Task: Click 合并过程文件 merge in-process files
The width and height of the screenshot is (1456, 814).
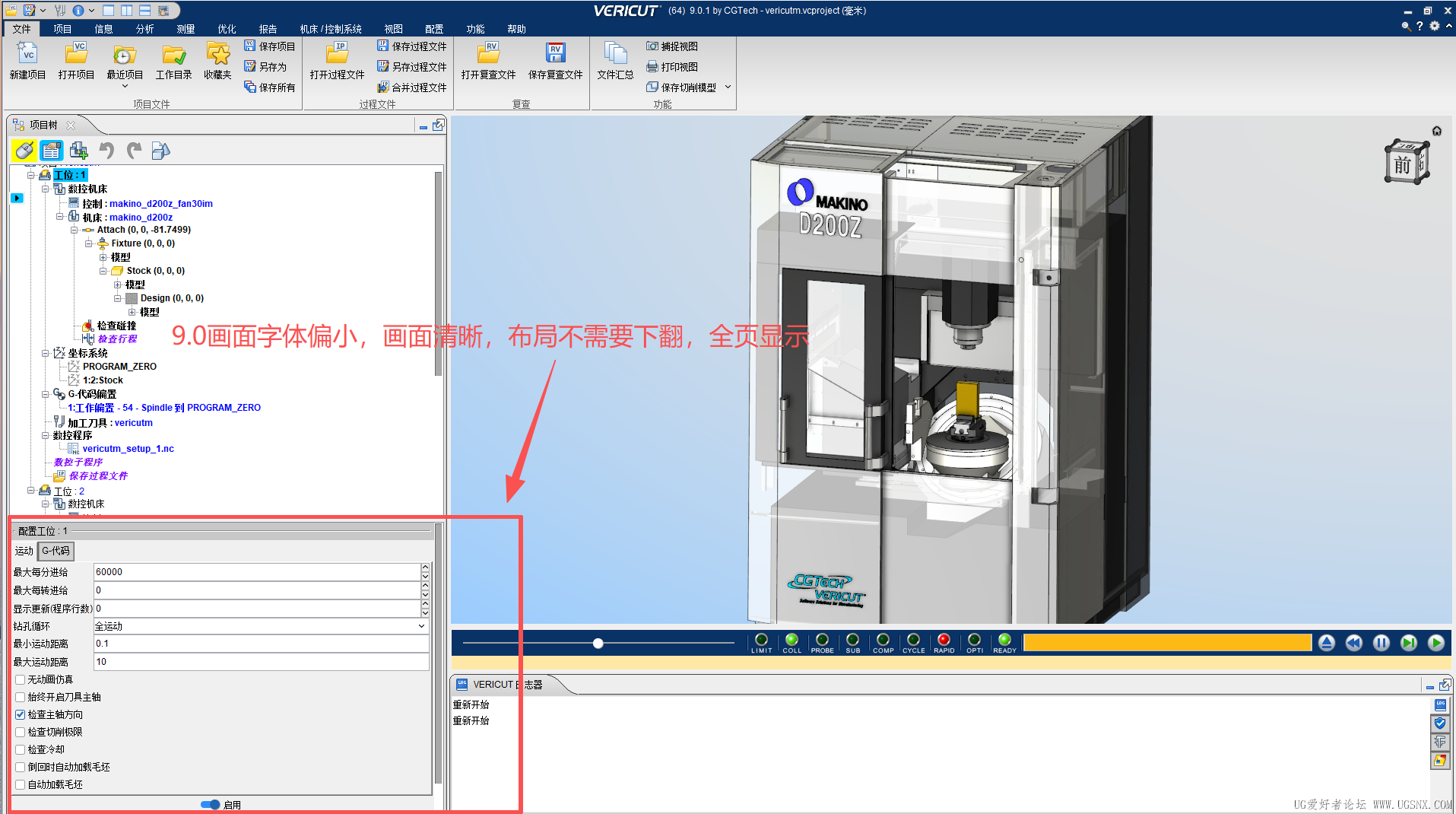Action: pyautogui.click(x=412, y=87)
